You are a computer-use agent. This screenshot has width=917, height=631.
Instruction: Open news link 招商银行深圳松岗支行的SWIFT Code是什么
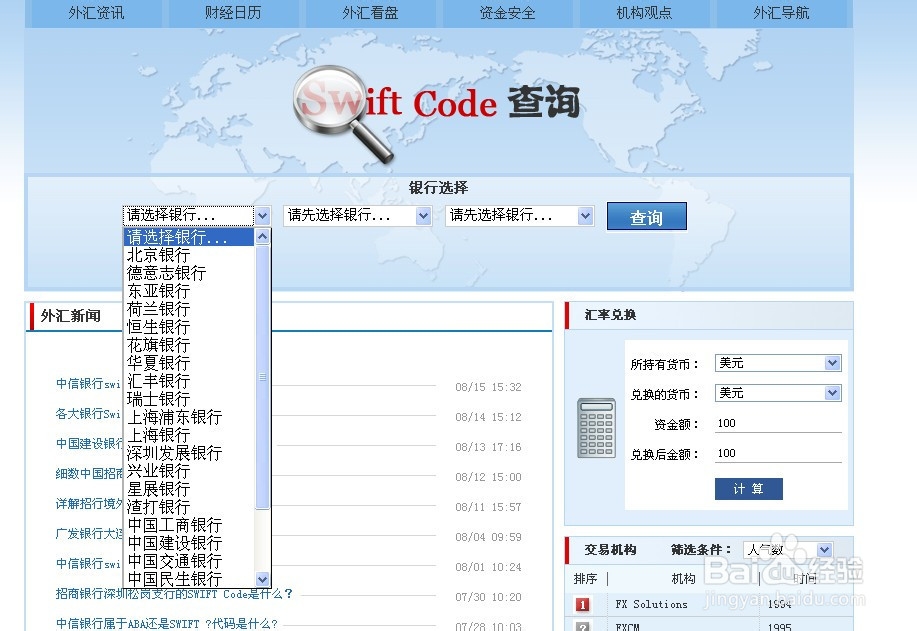174,594
